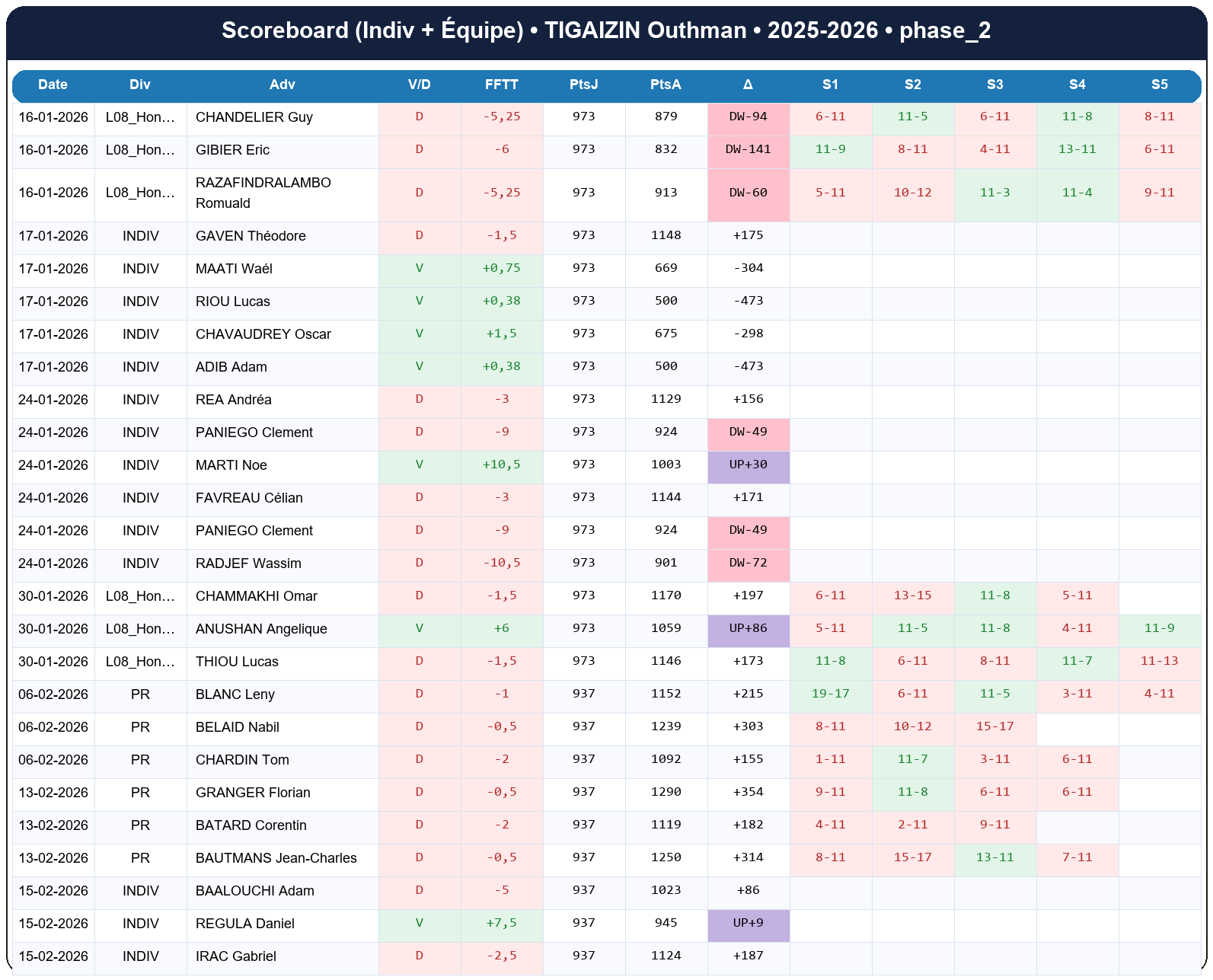
Task: Click the FFTT column header
Action: pyautogui.click(x=501, y=85)
